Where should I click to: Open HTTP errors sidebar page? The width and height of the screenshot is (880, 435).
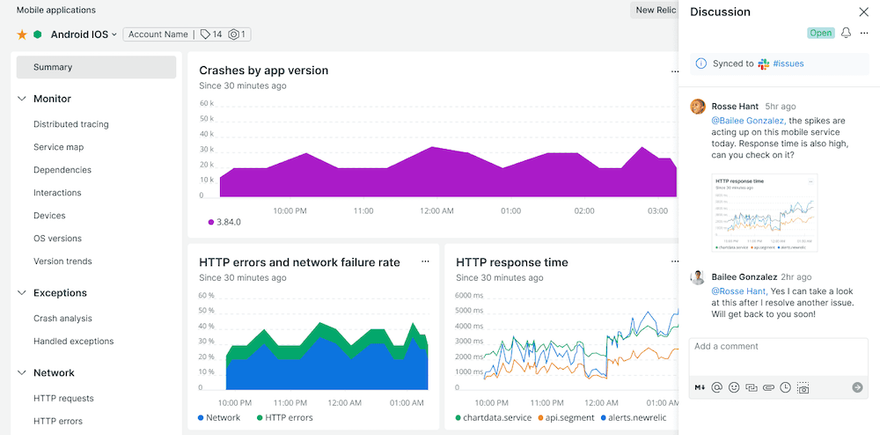coord(58,421)
